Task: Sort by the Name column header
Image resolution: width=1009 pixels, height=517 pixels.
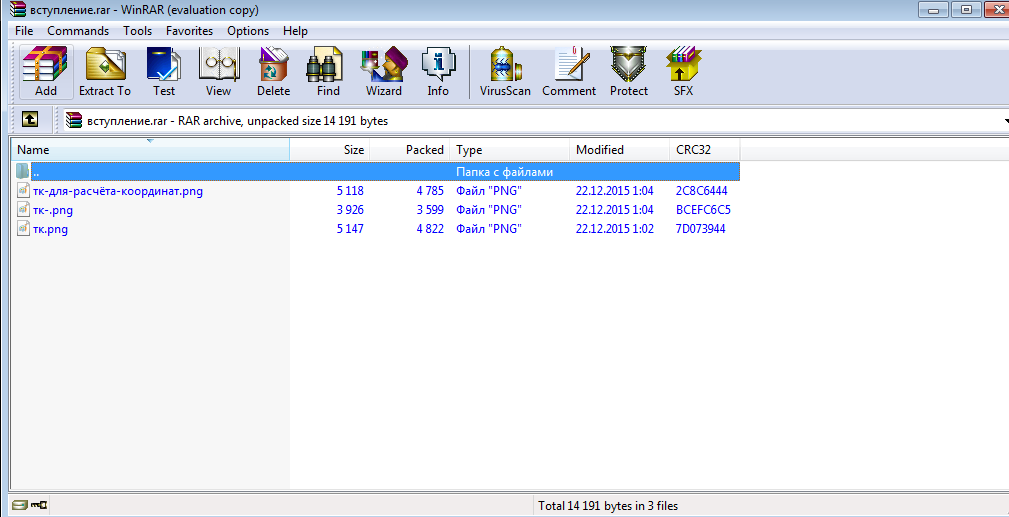Action: (x=150, y=150)
